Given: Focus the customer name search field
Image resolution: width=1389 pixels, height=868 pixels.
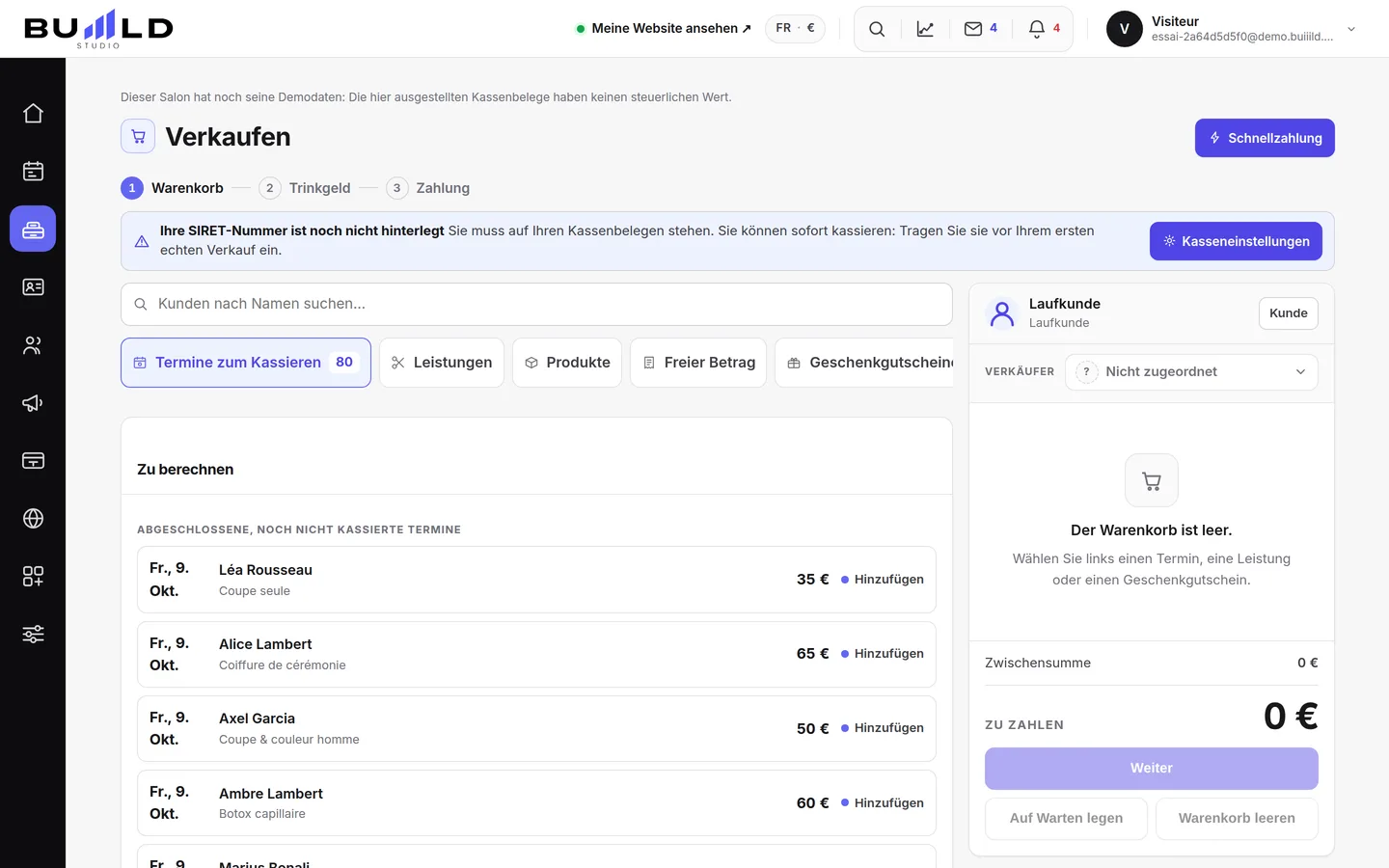Looking at the screenshot, I should pos(536,304).
